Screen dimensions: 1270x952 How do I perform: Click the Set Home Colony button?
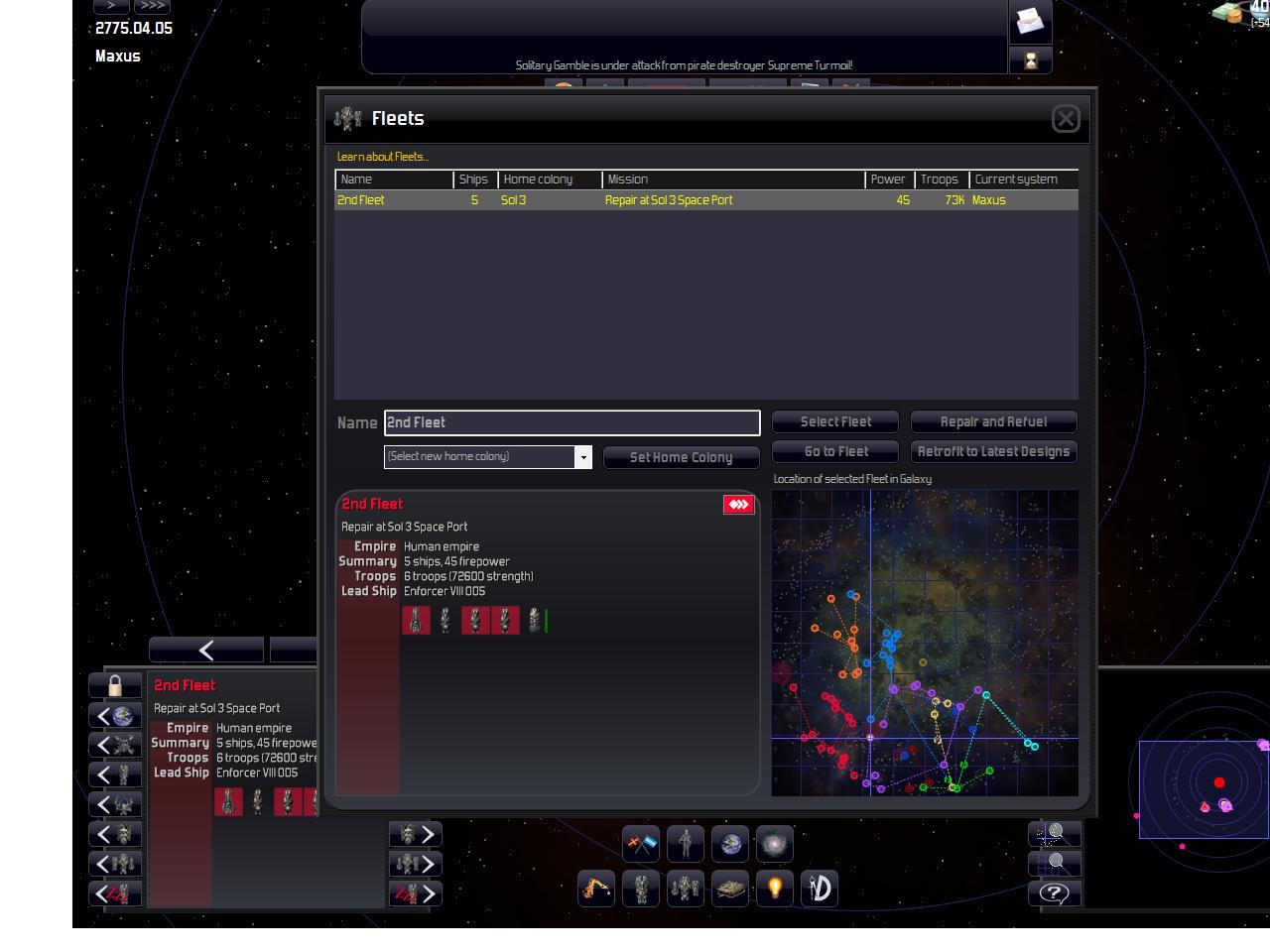click(681, 457)
